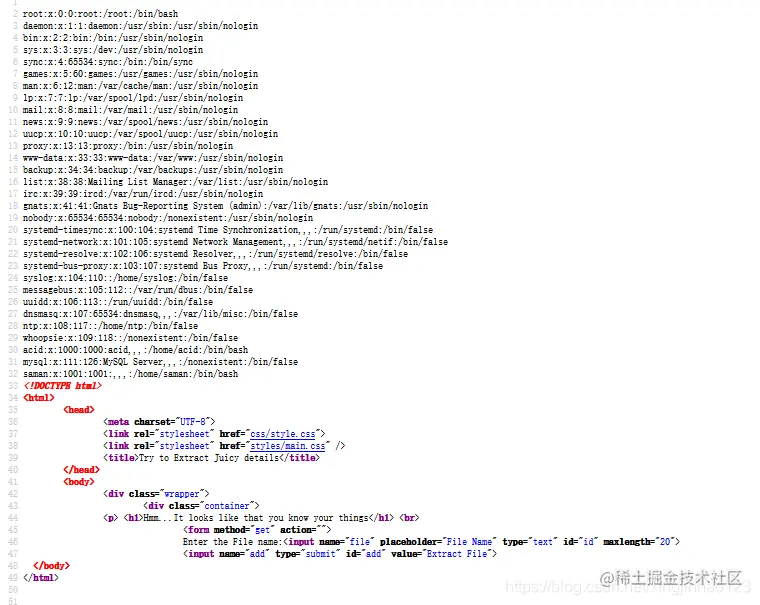Select the syslog:x:104:110 line
This screenshot has width=760, height=605.
point(125,278)
